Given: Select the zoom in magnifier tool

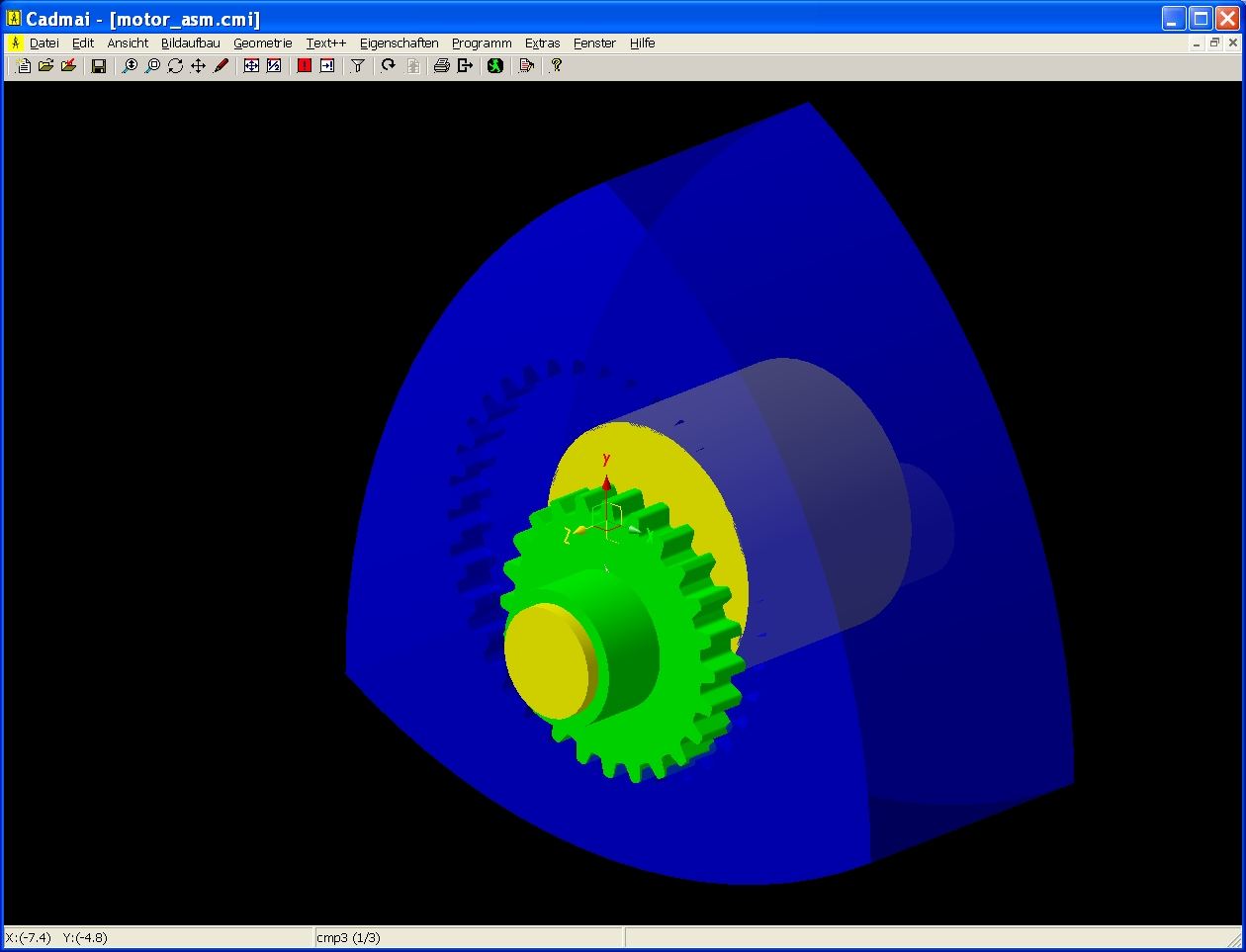Looking at the screenshot, I should 129,66.
